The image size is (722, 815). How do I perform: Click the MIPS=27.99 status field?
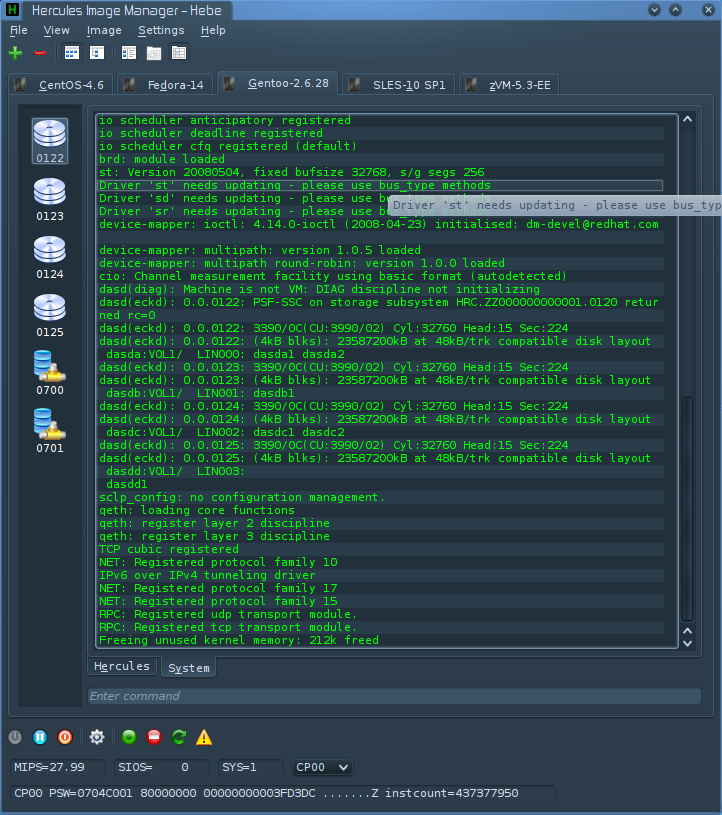click(58, 768)
